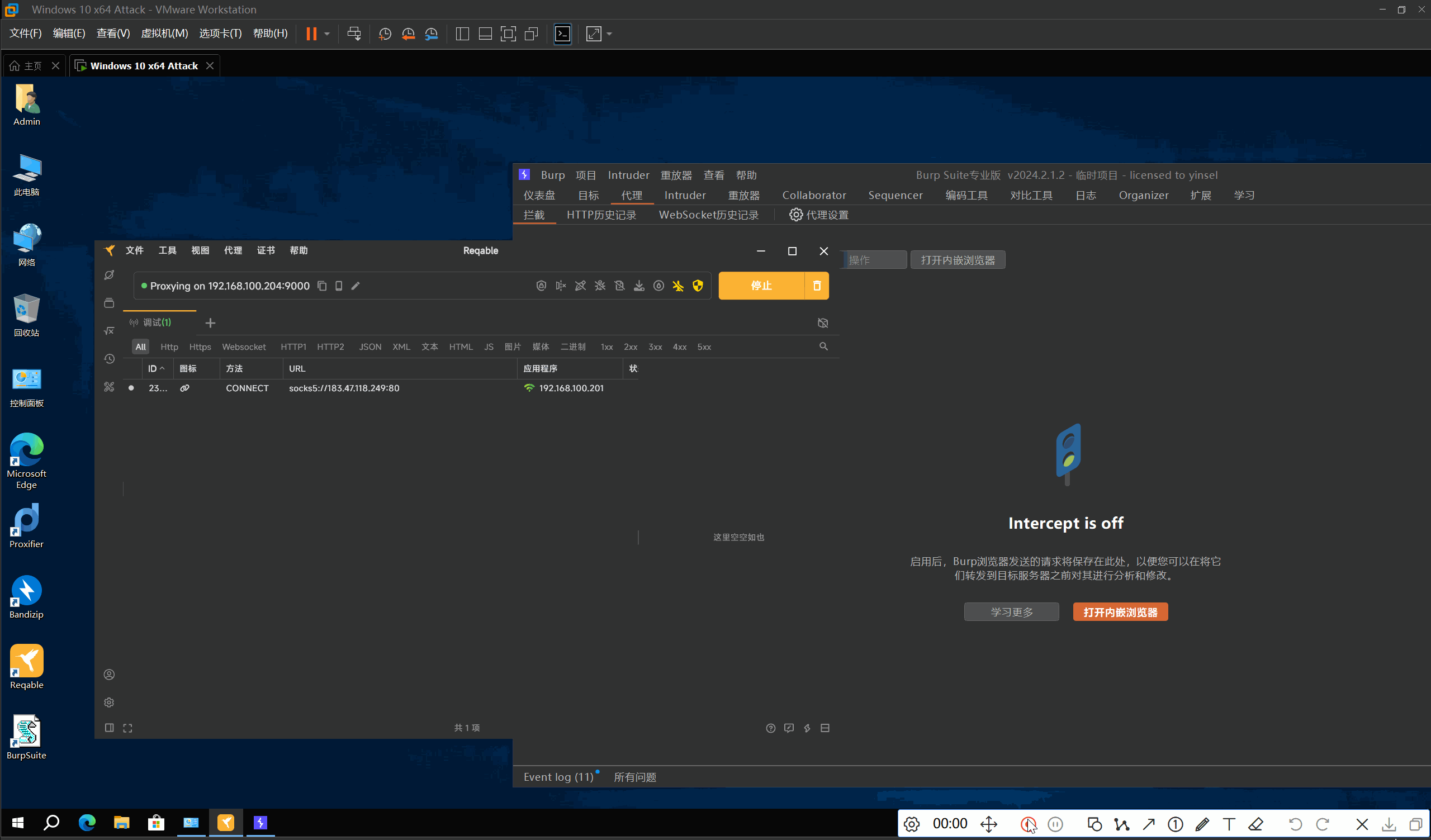Image resolution: width=1431 pixels, height=840 pixels.
Task: Click the copy proxy address icon
Action: (322, 286)
